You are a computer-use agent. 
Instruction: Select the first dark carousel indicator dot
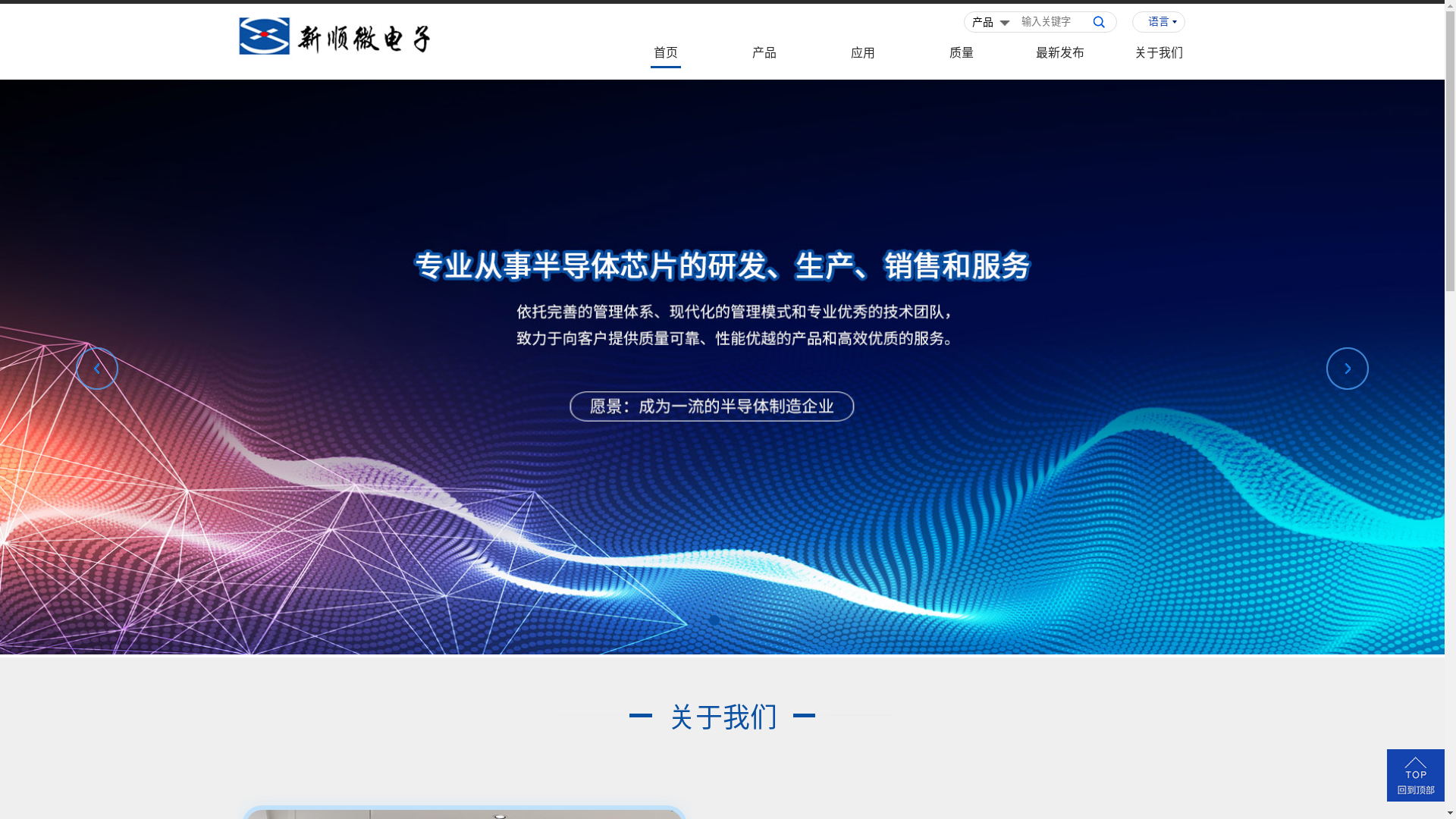(714, 620)
